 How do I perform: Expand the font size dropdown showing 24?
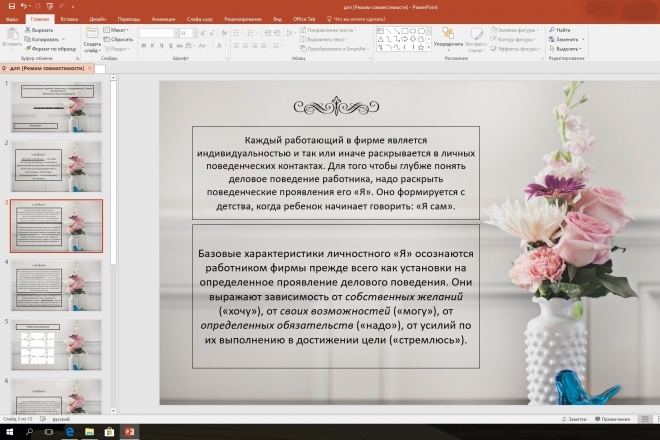point(194,33)
